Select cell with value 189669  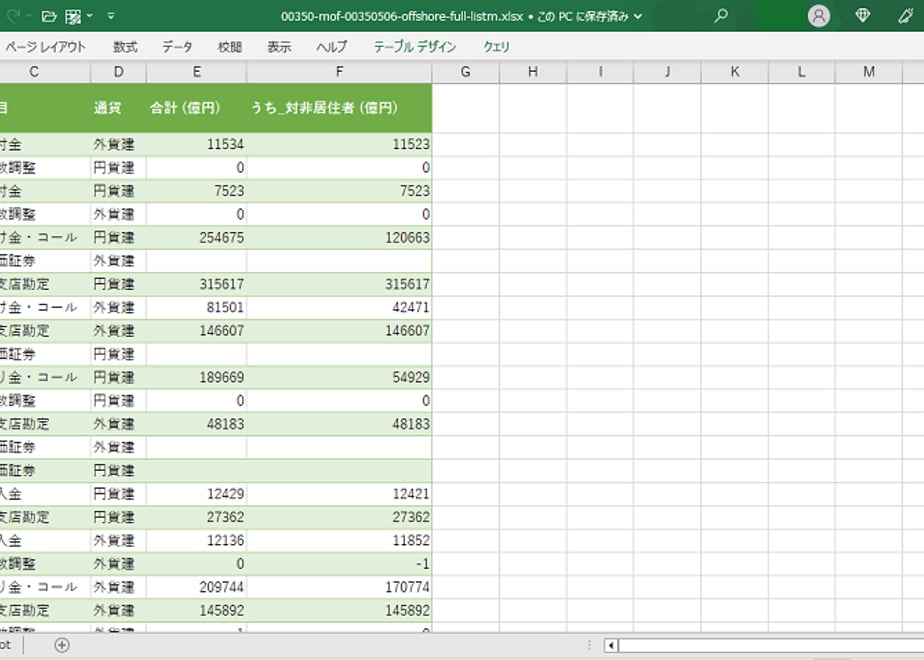[x=196, y=378]
